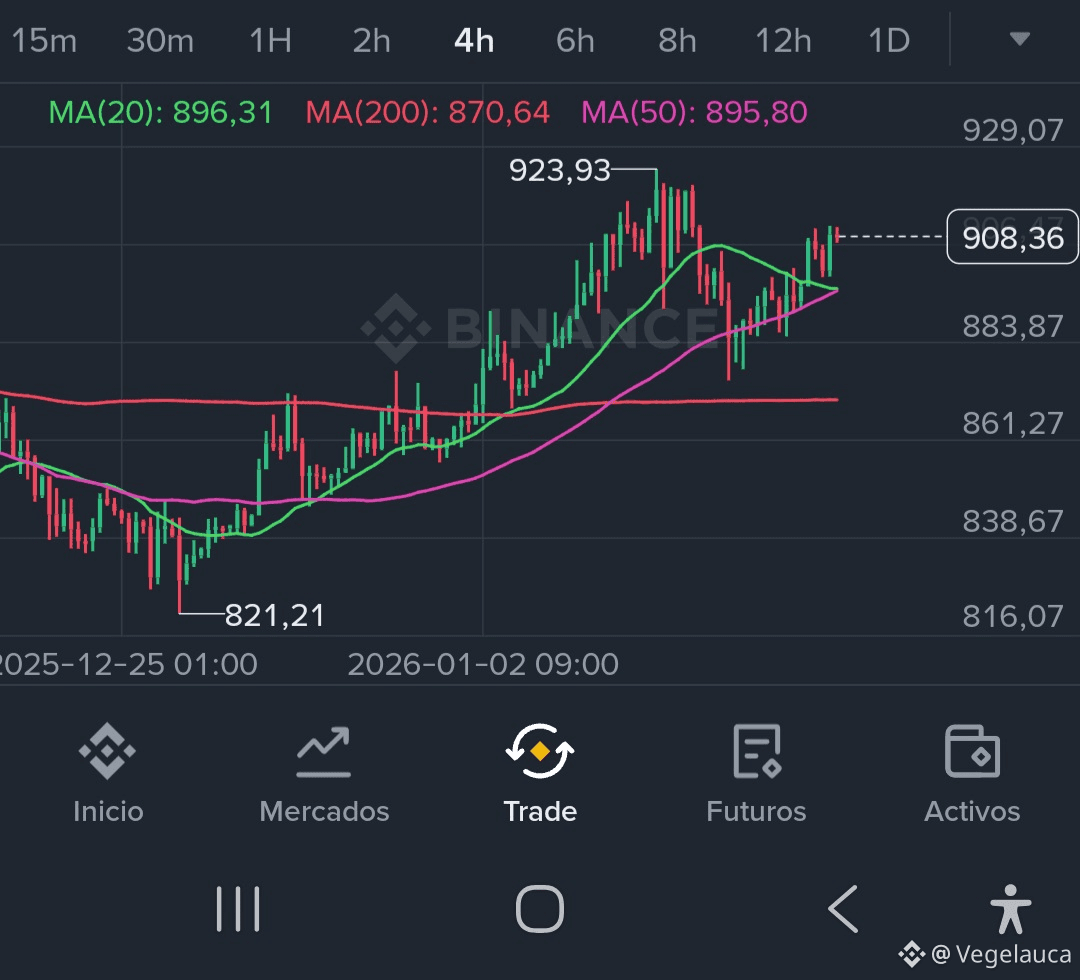This screenshot has height=980, width=1080.
Task: Tap the MA(200) indicator label
Action: (x=427, y=112)
